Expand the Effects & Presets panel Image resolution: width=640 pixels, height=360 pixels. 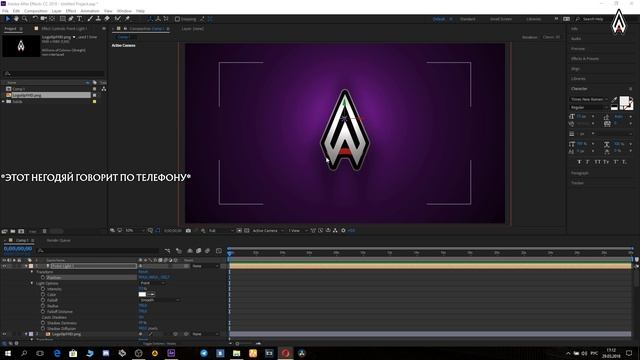(x=585, y=59)
